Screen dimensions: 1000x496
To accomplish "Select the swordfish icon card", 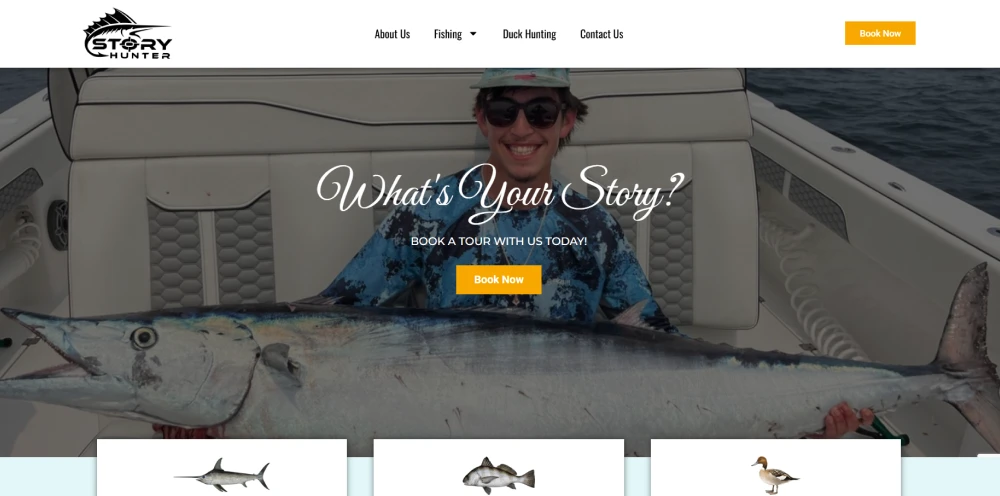I will click(x=222, y=468).
